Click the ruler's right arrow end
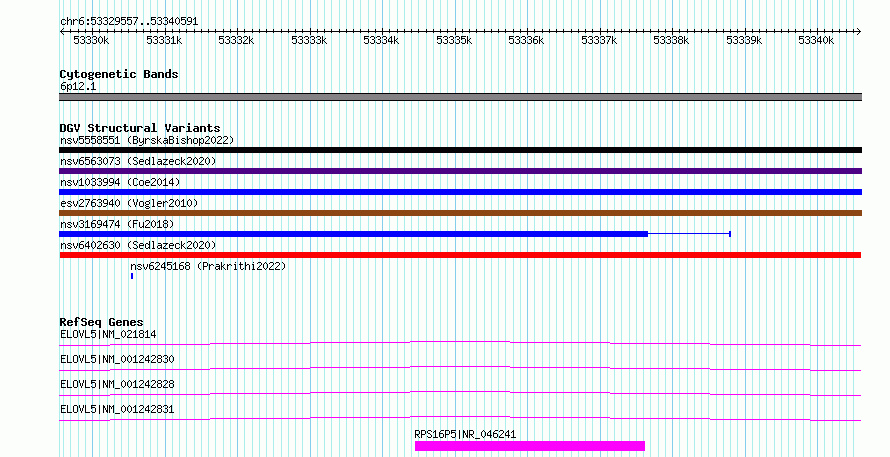 coord(859,32)
